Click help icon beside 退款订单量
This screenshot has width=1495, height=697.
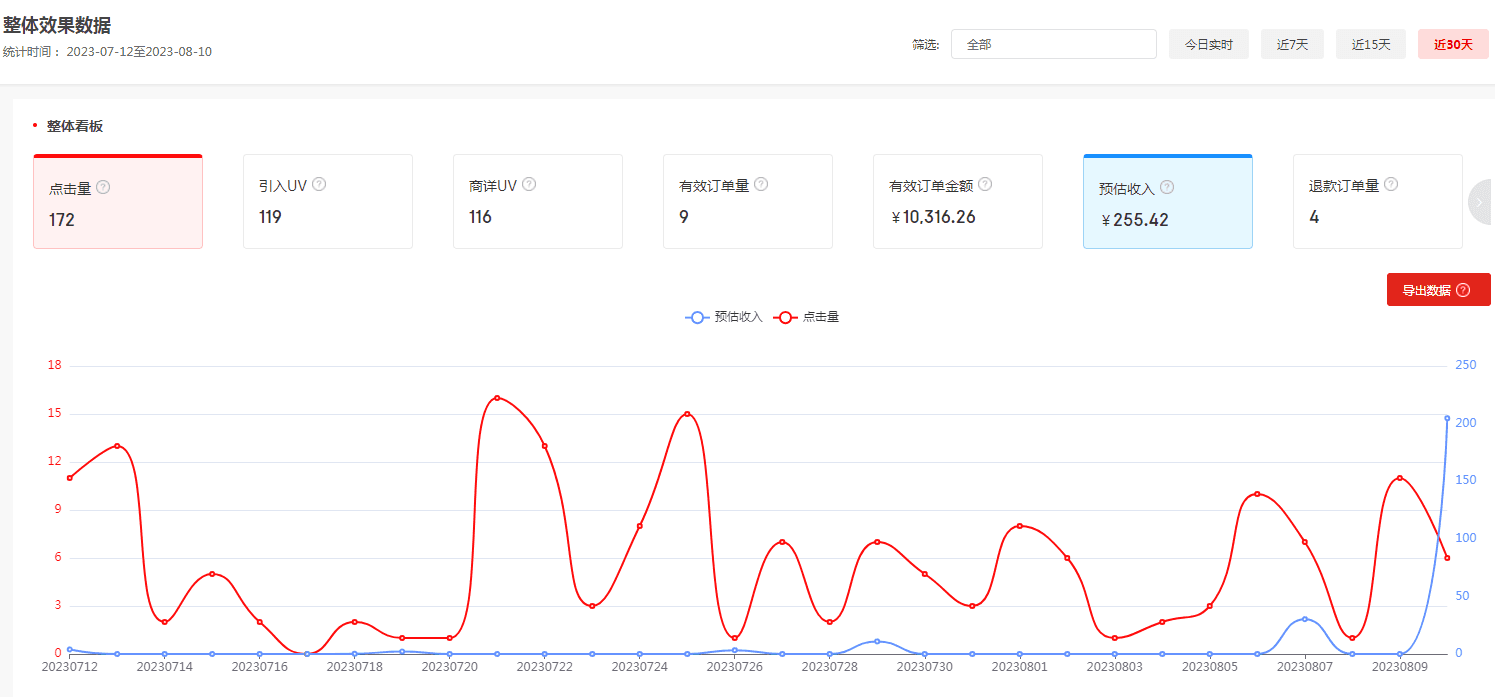point(1391,184)
